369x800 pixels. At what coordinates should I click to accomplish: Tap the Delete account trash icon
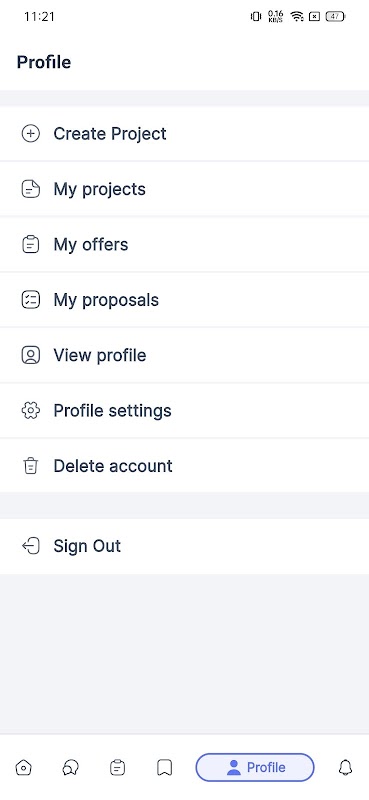31,466
